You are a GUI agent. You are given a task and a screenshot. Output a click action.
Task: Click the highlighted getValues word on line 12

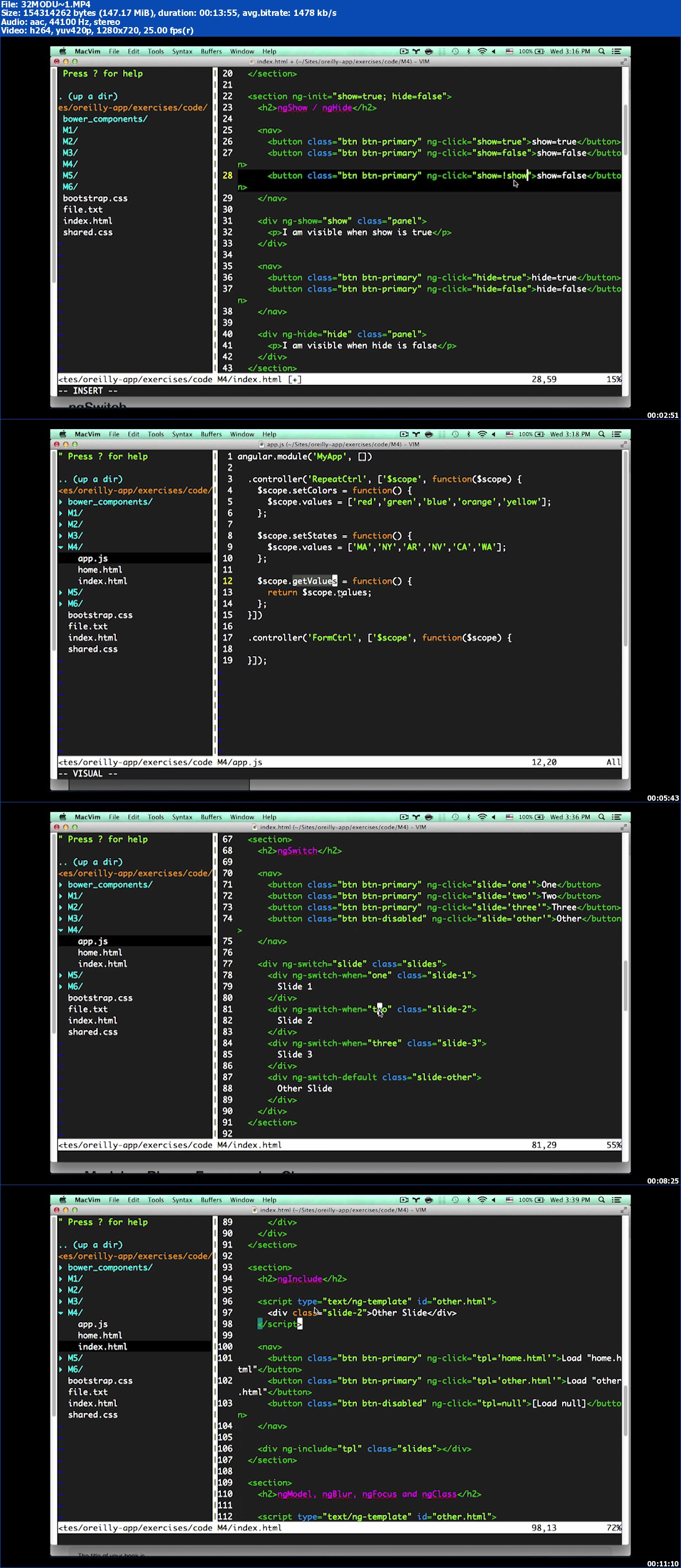314,581
